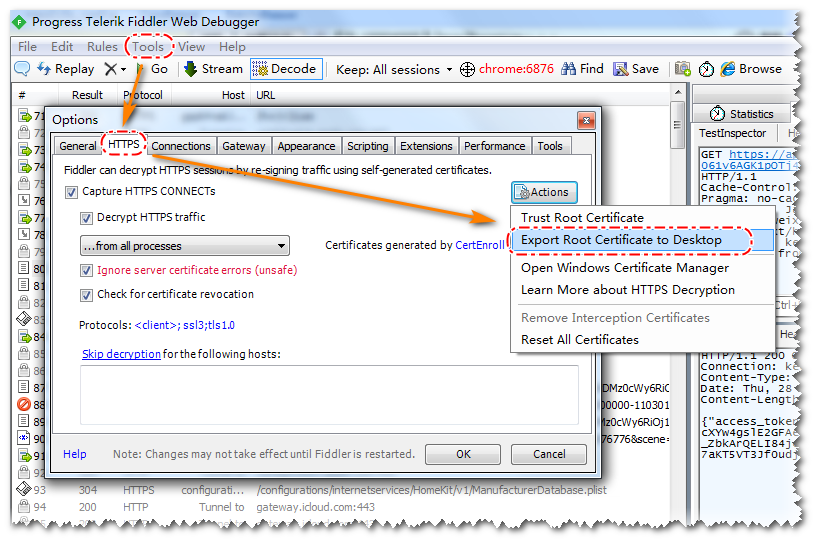The height and width of the screenshot is (545, 819).
Task: Switch to the Gateway options tab
Action: click(x=243, y=146)
